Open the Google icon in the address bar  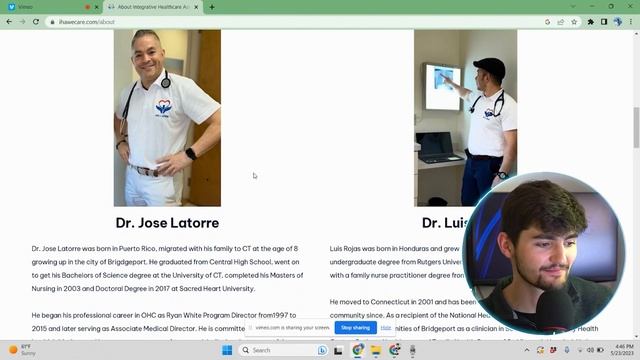pos(547,22)
